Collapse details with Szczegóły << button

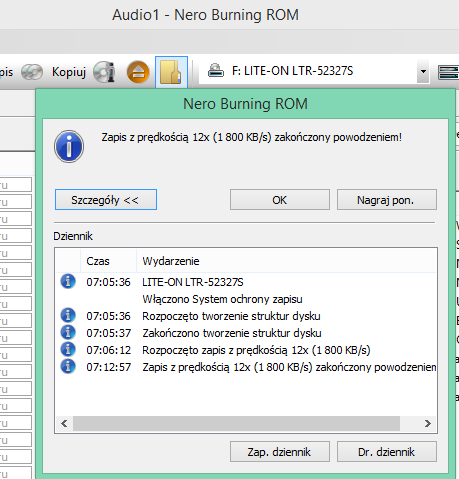pos(106,200)
